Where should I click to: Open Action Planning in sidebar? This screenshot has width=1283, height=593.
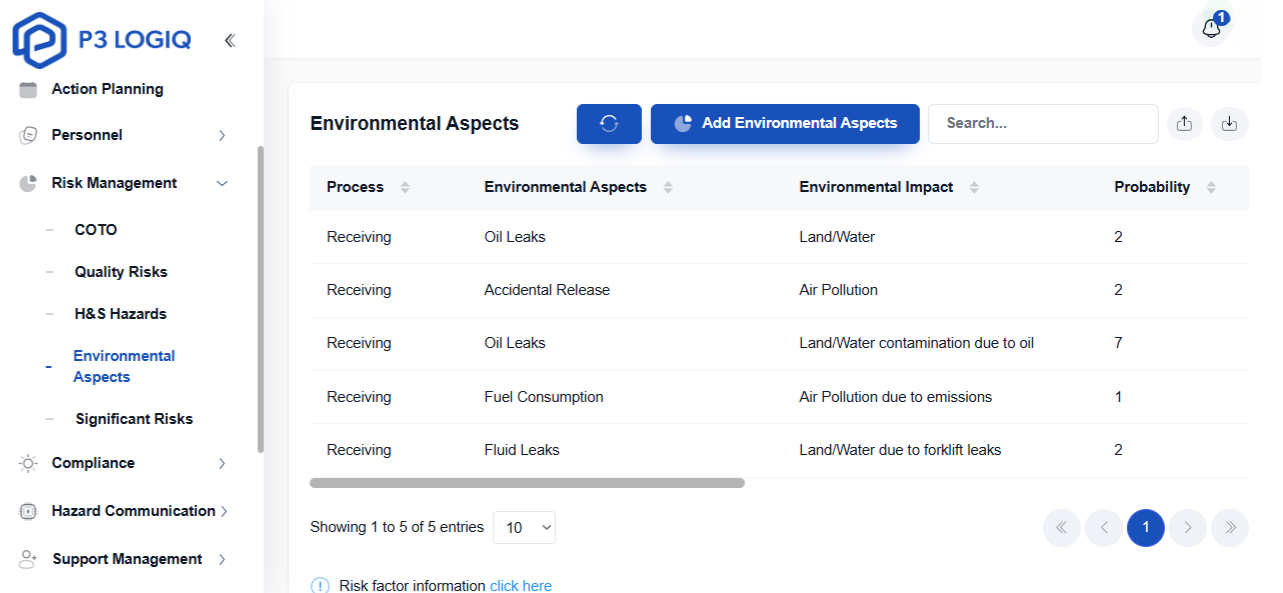tap(108, 89)
